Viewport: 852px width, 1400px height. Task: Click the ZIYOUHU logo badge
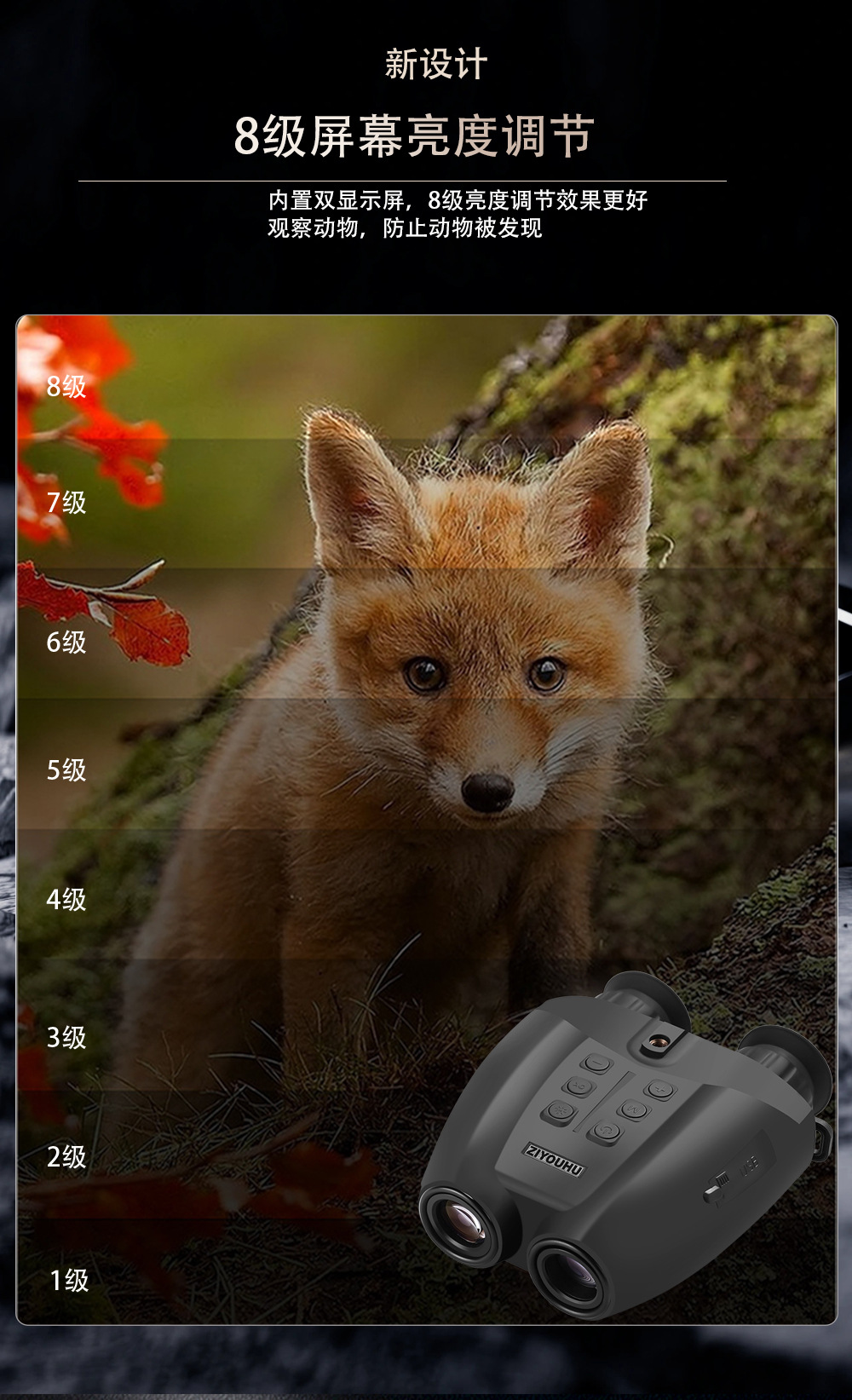pyautogui.click(x=554, y=1159)
